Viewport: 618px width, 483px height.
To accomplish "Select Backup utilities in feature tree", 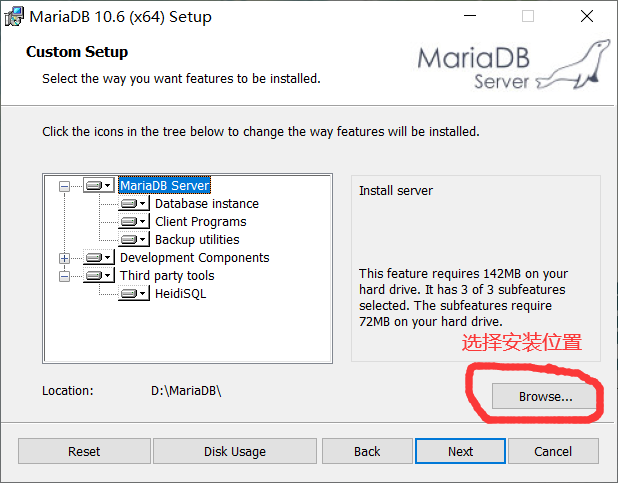I will [197, 240].
